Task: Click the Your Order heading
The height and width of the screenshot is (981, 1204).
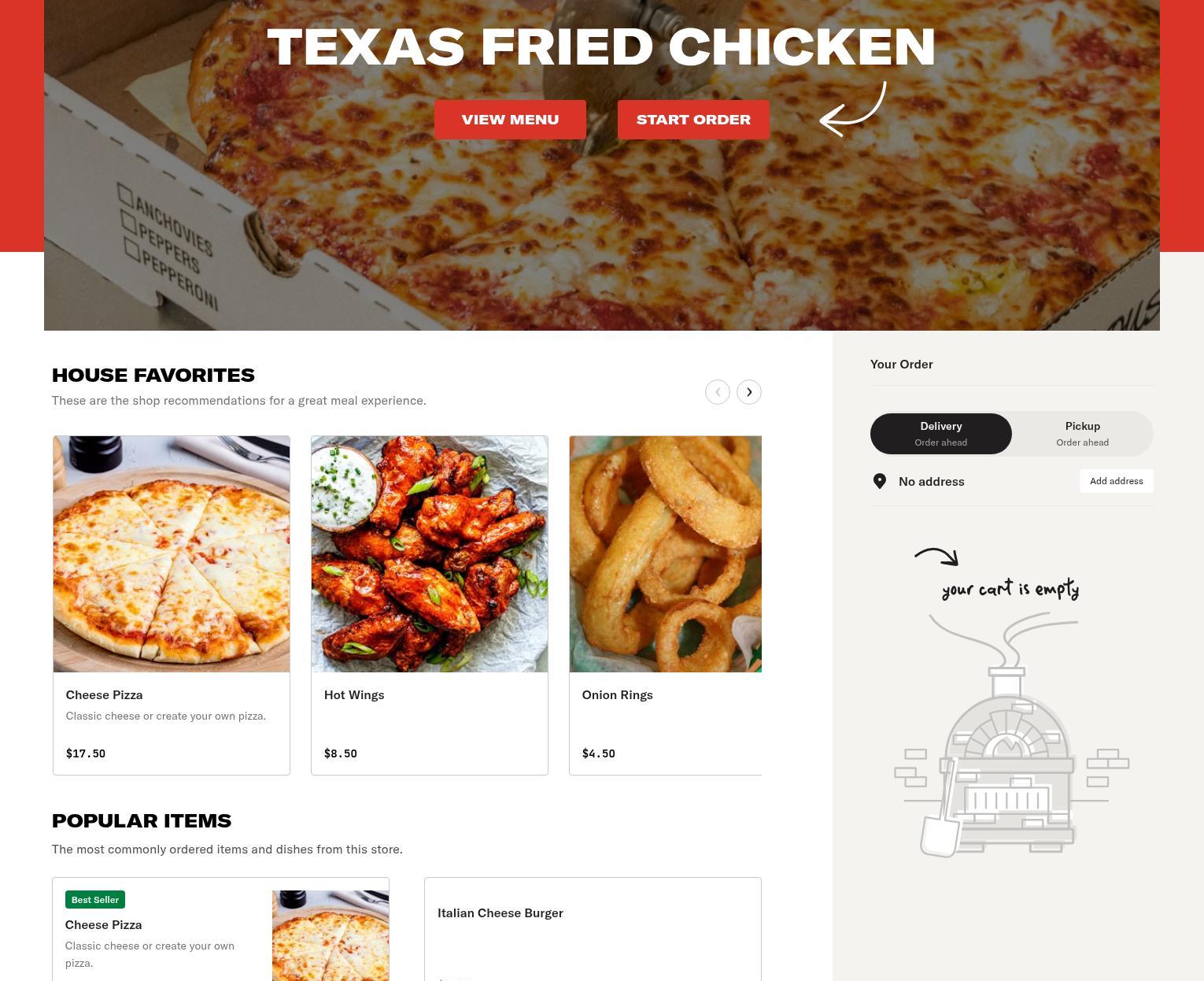Action: pos(902,364)
